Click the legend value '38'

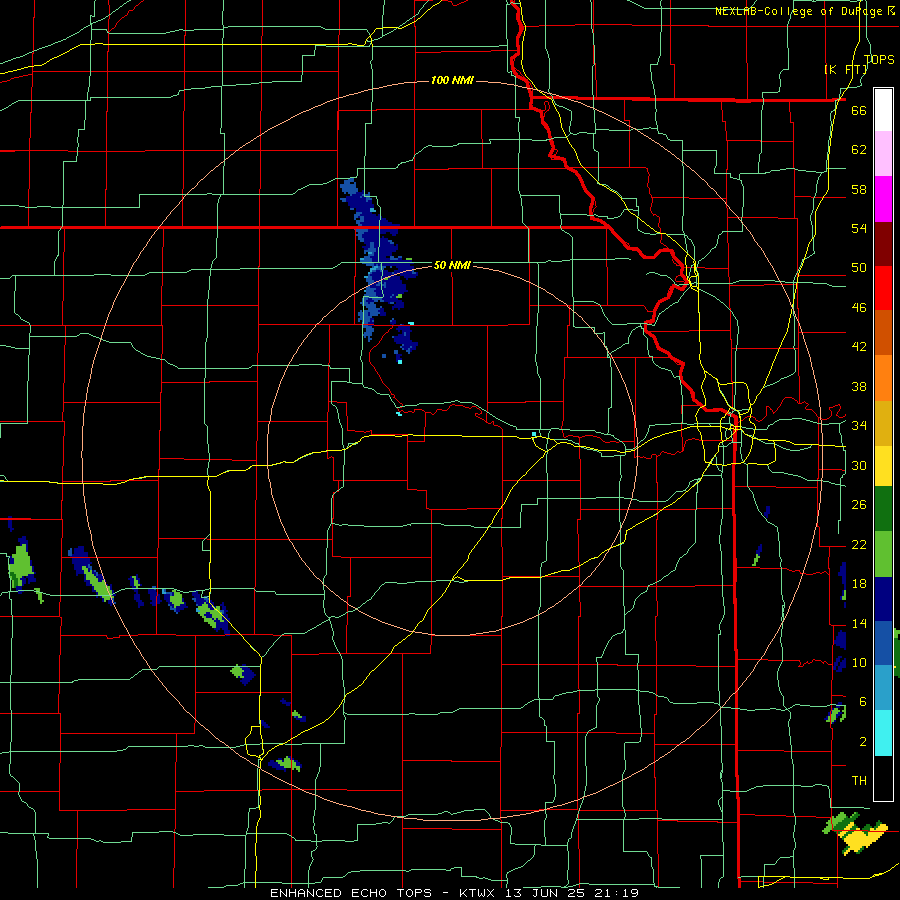(x=859, y=386)
